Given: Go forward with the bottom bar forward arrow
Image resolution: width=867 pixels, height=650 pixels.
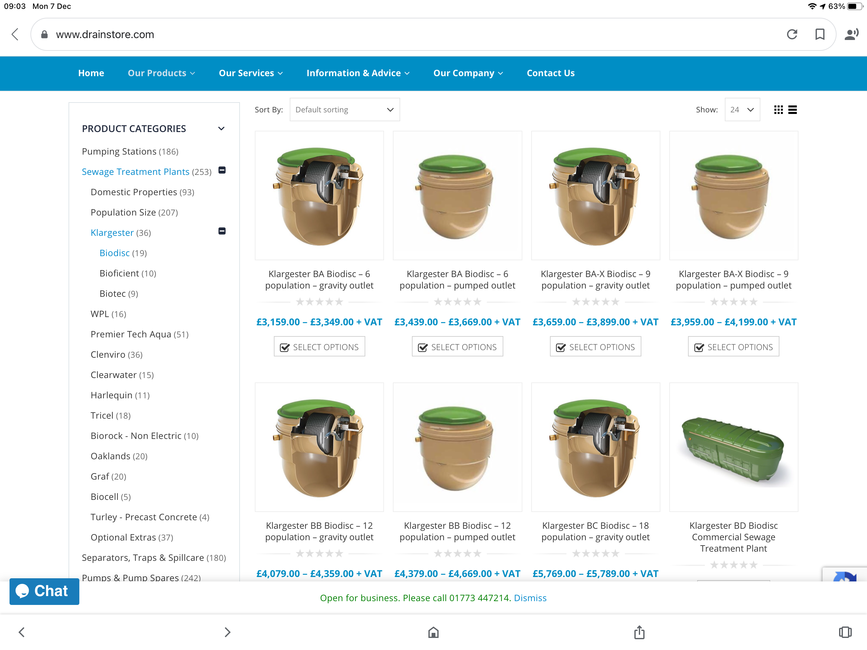Looking at the screenshot, I should click(227, 632).
